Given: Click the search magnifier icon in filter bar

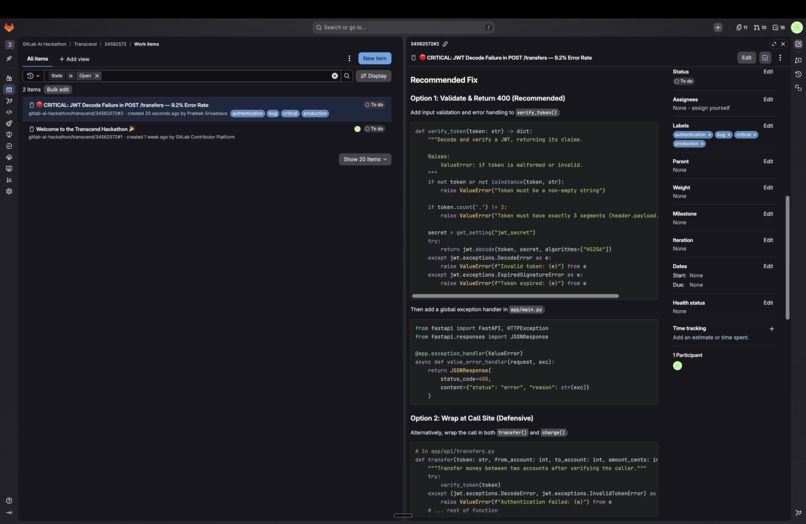Looking at the screenshot, I should click(346, 76).
